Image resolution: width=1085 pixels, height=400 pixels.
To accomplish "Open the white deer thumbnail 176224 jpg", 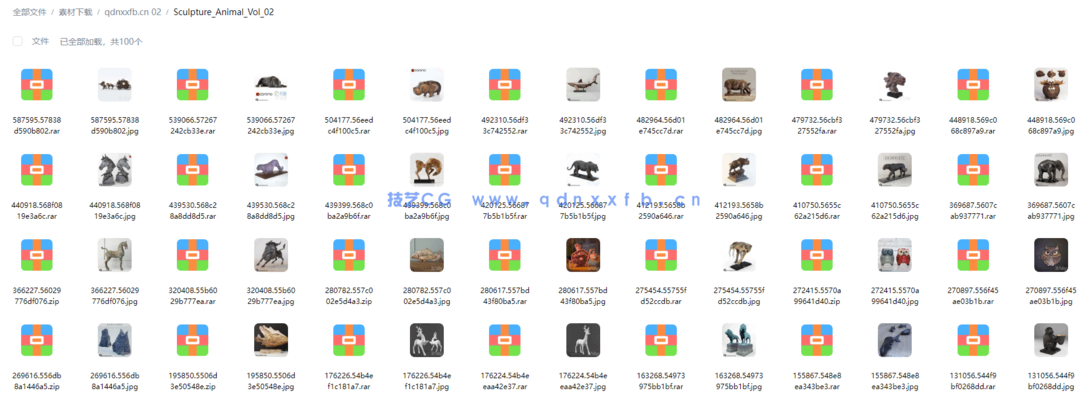I will (x=583, y=340).
